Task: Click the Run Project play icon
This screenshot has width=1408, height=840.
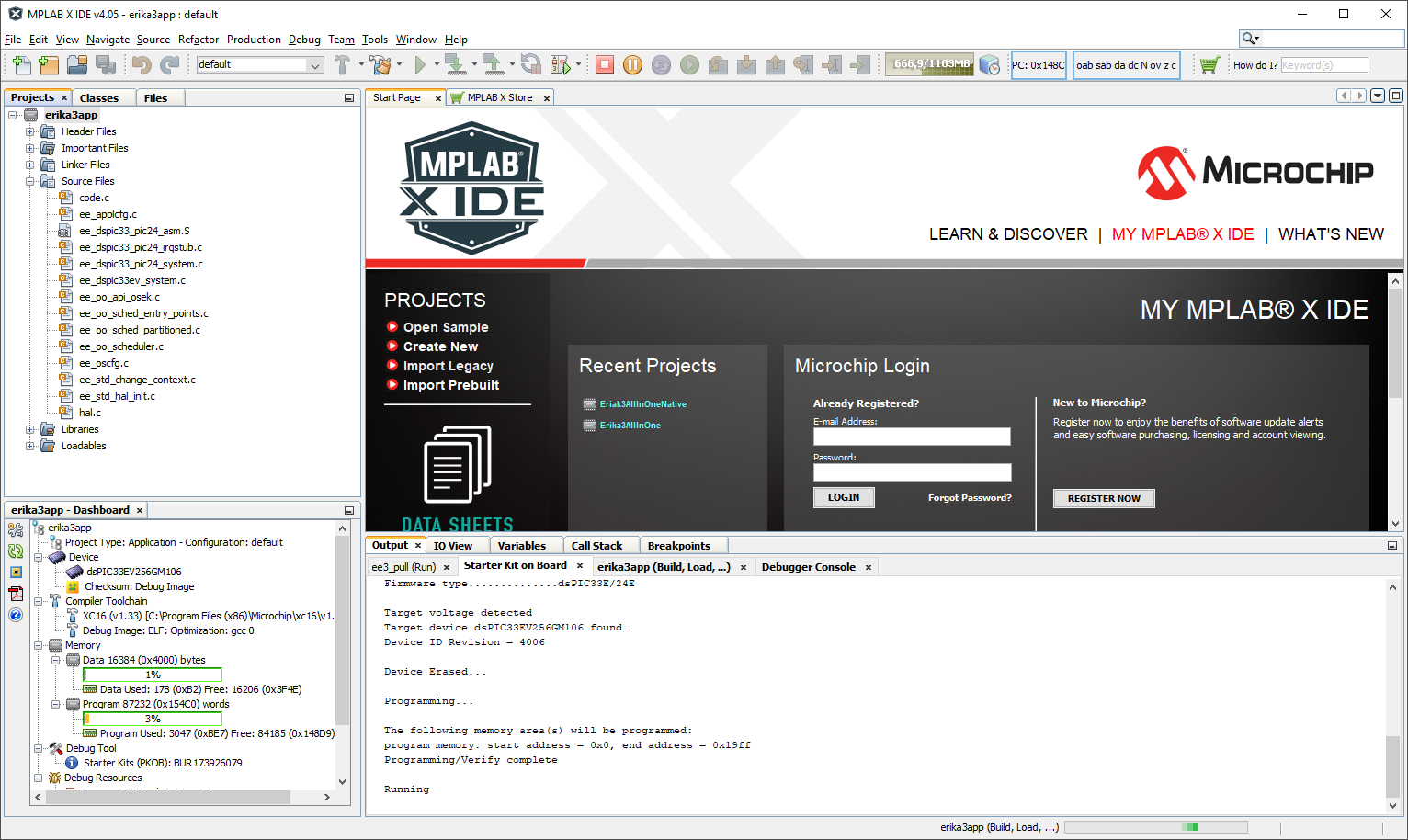Action: (420, 64)
